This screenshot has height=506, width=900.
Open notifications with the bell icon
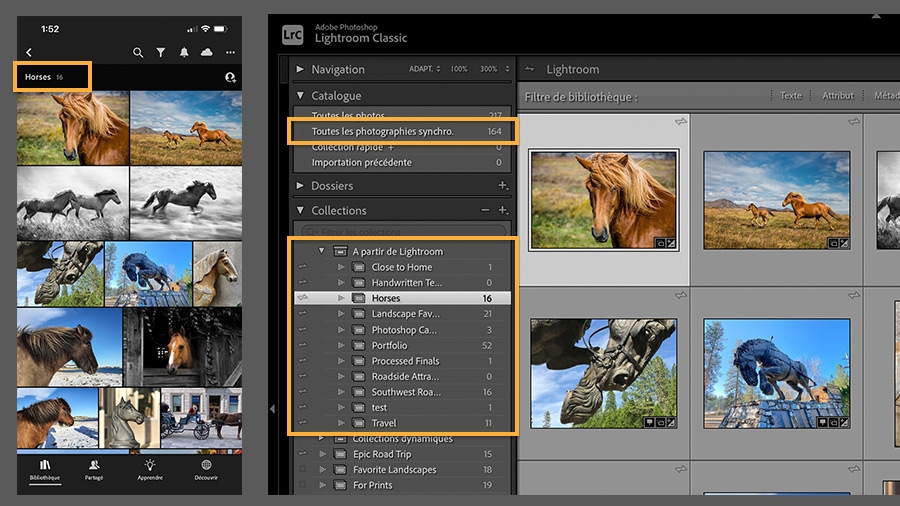tap(184, 52)
